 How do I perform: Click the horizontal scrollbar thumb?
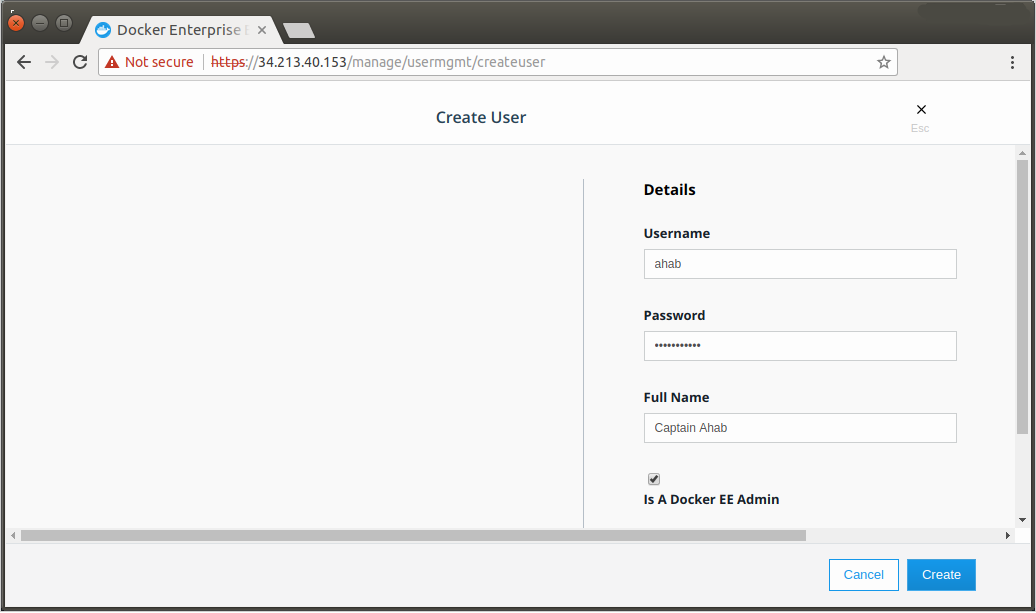[412, 536]
